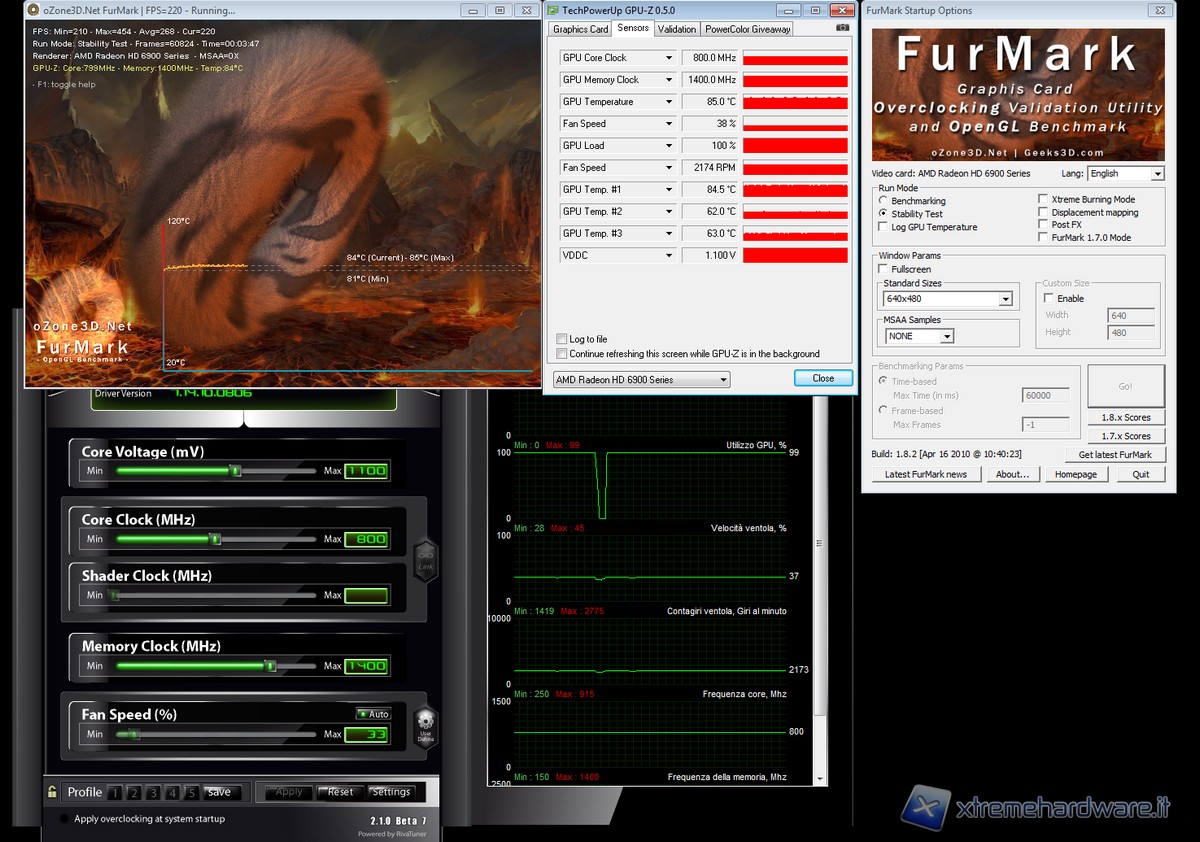Check Log to file in GPU-Z
The image size is (1200, 842).
coord(561,340)
